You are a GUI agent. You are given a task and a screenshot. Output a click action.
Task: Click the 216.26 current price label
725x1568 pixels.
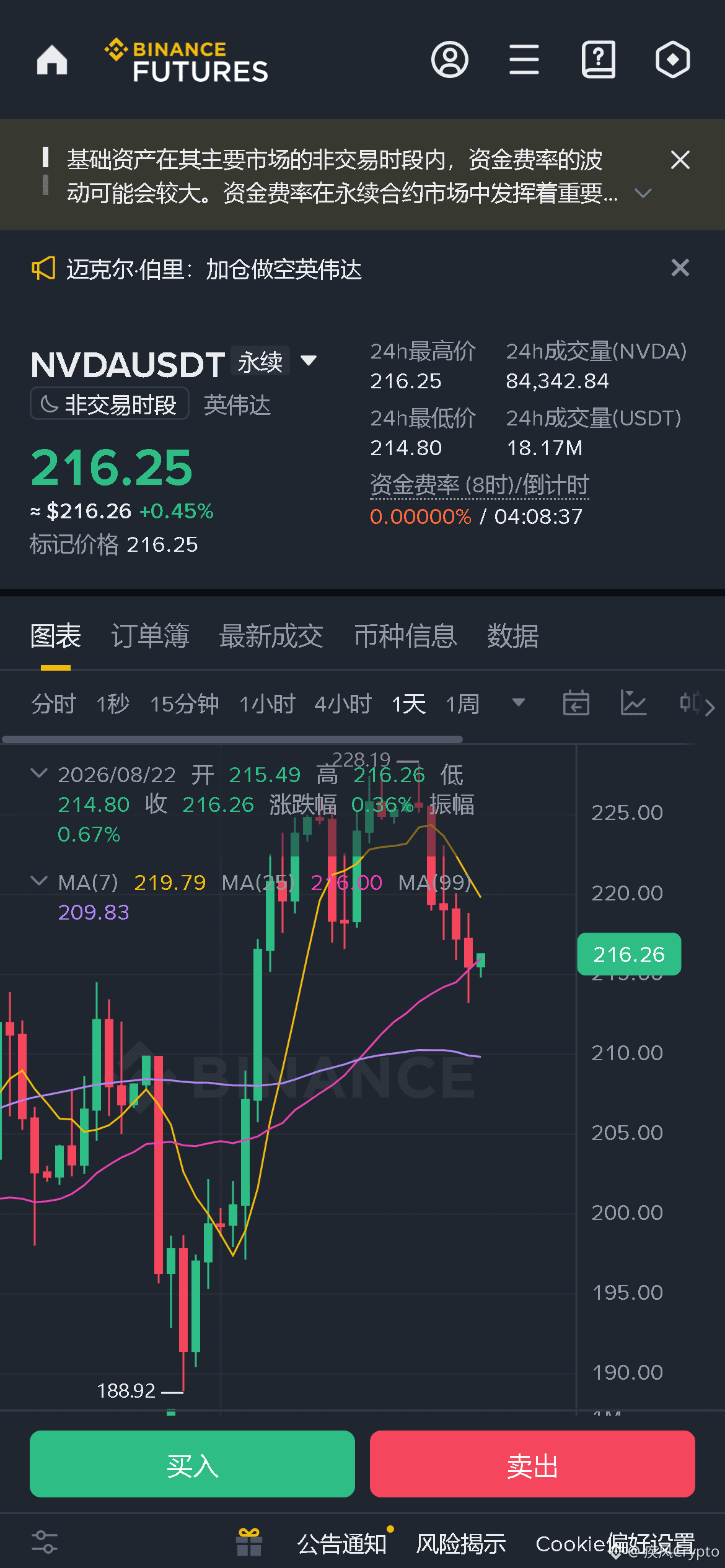click(x=629, y=954)
